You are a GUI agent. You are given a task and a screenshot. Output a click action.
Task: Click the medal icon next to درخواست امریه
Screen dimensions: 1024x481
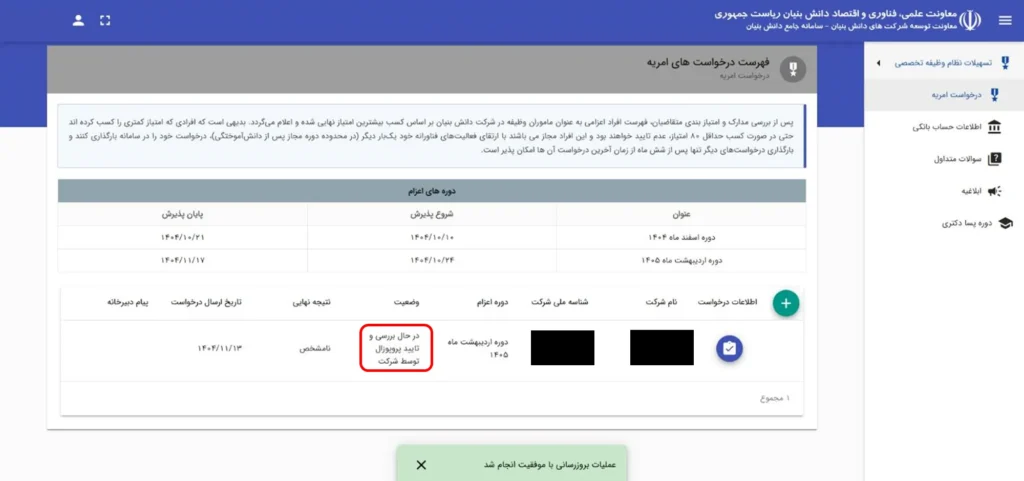pos(994,95)
